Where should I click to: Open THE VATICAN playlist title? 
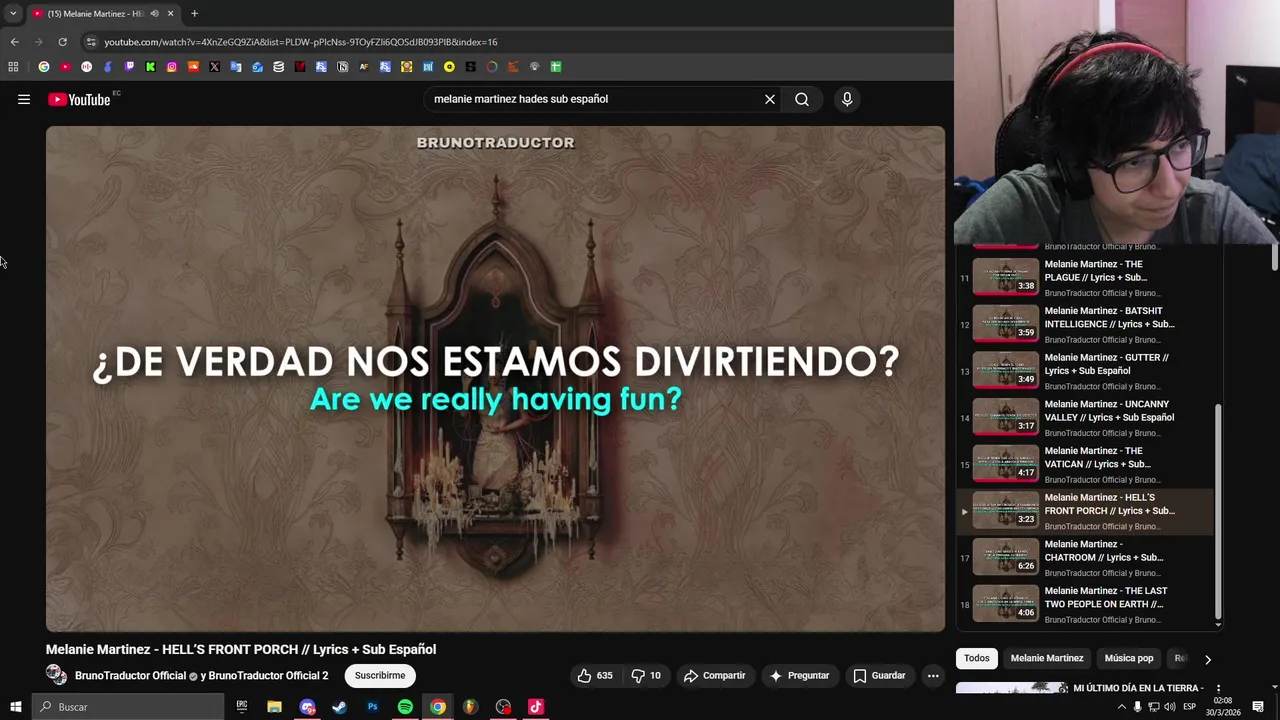(x=1097, y=458)
